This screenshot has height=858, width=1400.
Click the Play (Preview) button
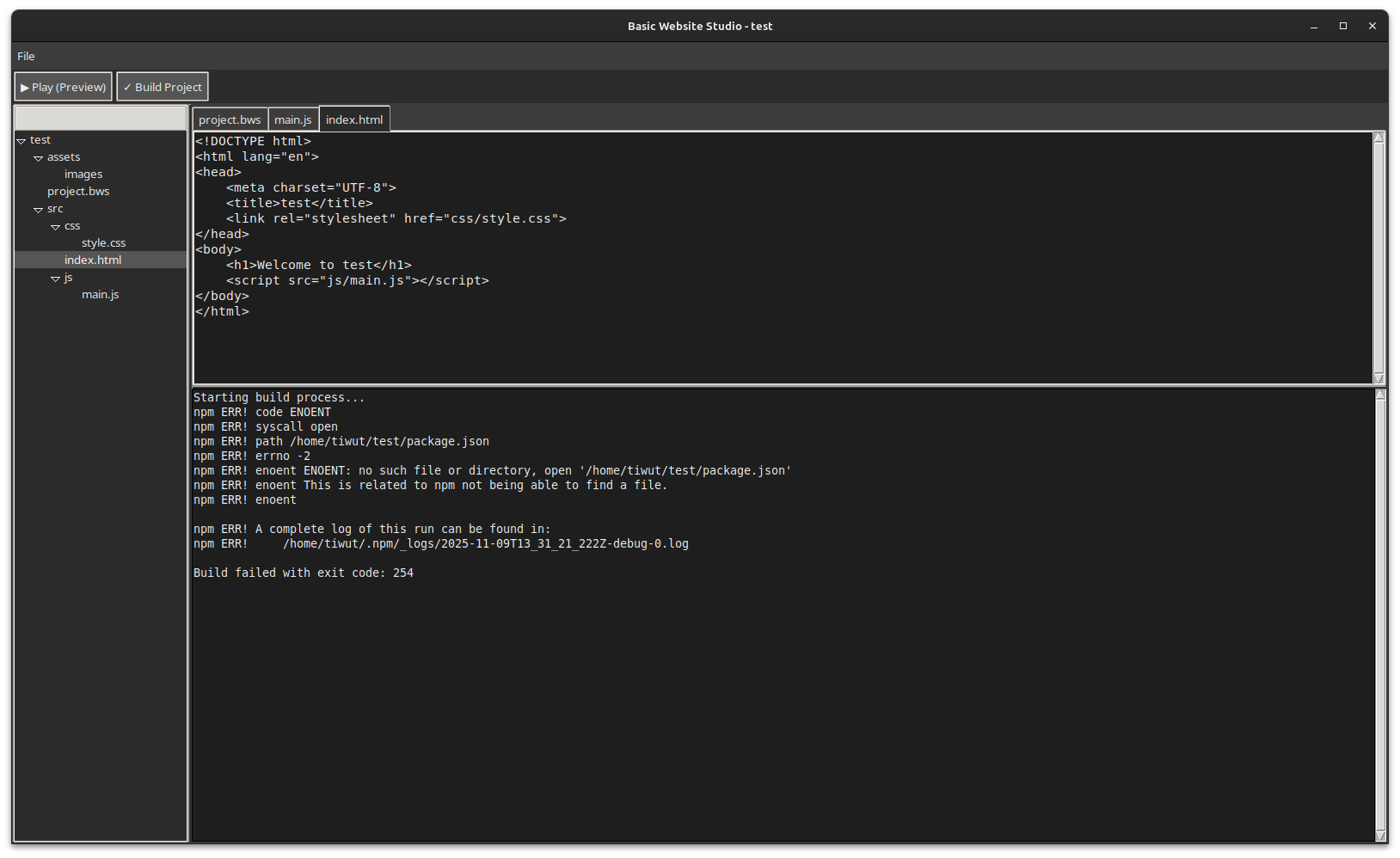click(x=64, y=87)
